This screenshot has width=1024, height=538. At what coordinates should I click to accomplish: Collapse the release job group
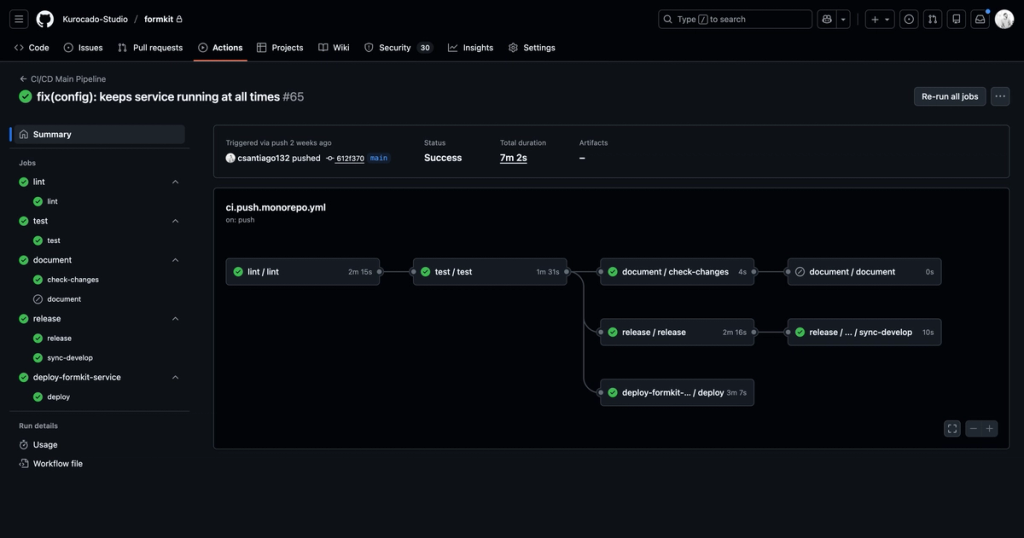[x=175, y=319]
